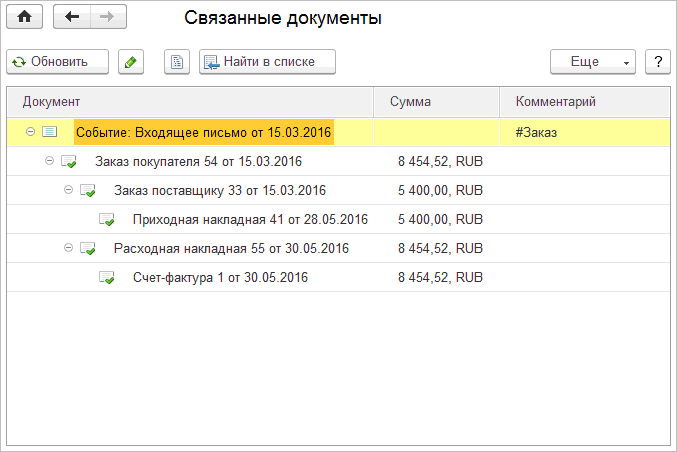Image resolution: width=677 pixels, height=452 pixels.
Task: Collapse the Событие: Входящее письмо node
Action: [x=30, y=132]
